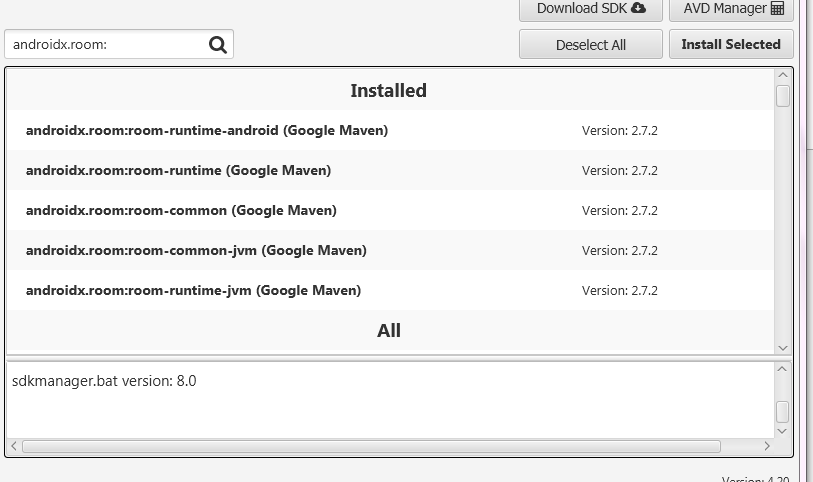This screenshot has width=813, height=482.
Task: Select androidx.room:room-runtime (Google Maven) row
Action: (390, 170)
